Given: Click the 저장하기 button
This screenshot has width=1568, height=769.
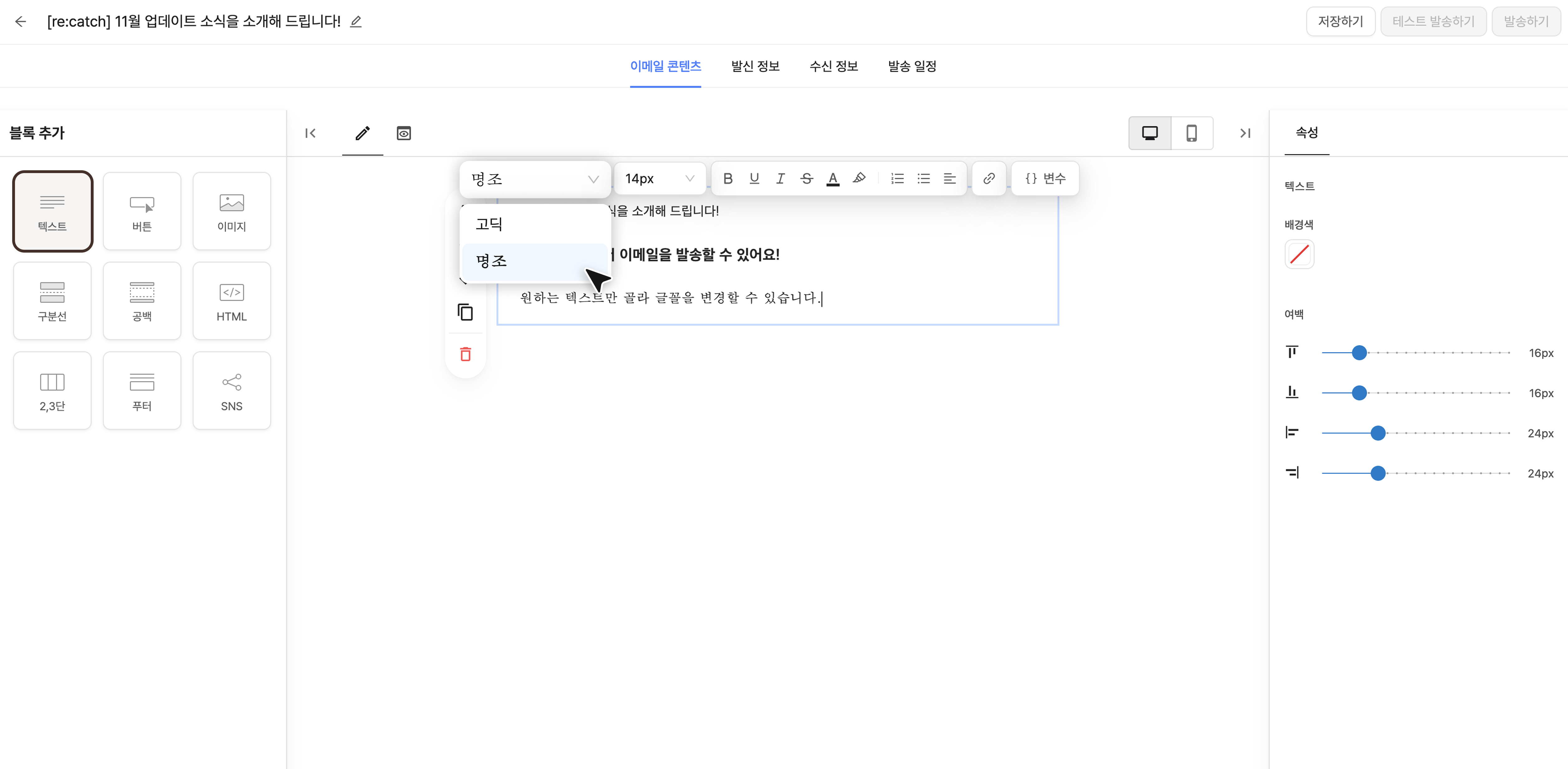Looking at the screenshot, I should tap(1340, 21).
